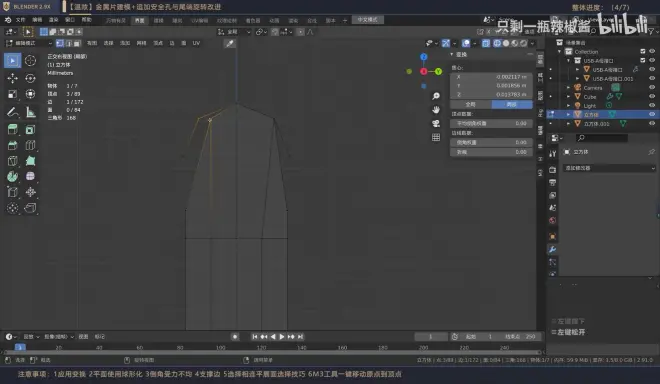Click the zoom magnifier viewport icon
Viewport: 660px width, 384px height.
[x=436, y=96]
